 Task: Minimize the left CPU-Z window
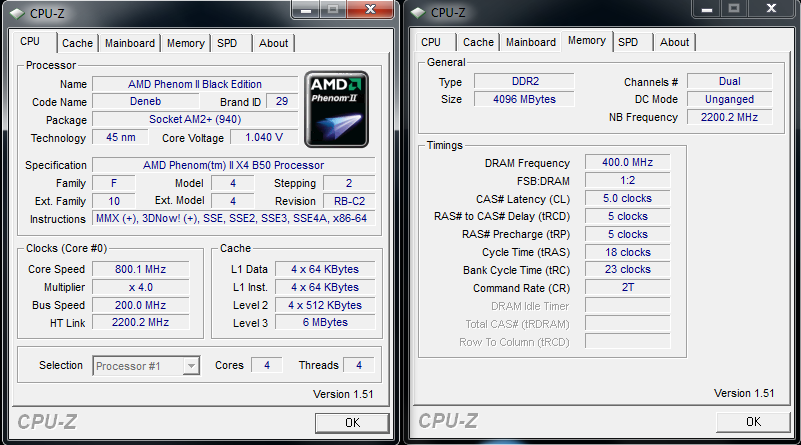[306, 10]
